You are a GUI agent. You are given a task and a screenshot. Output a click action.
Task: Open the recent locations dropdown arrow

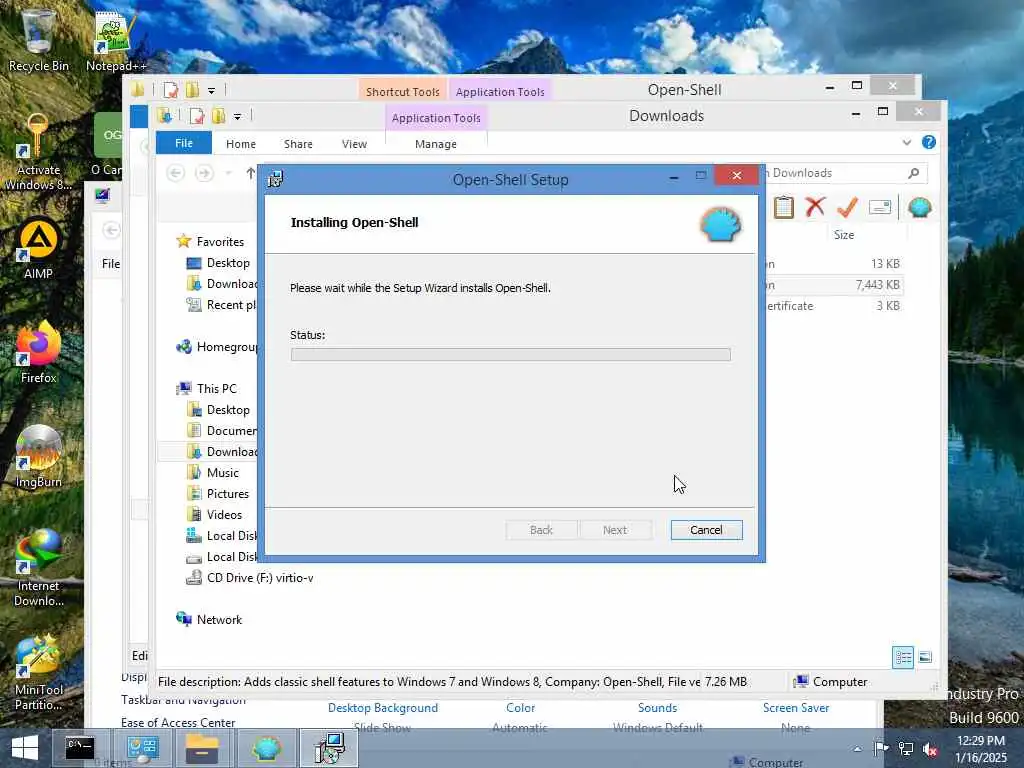tap(229, 173)
